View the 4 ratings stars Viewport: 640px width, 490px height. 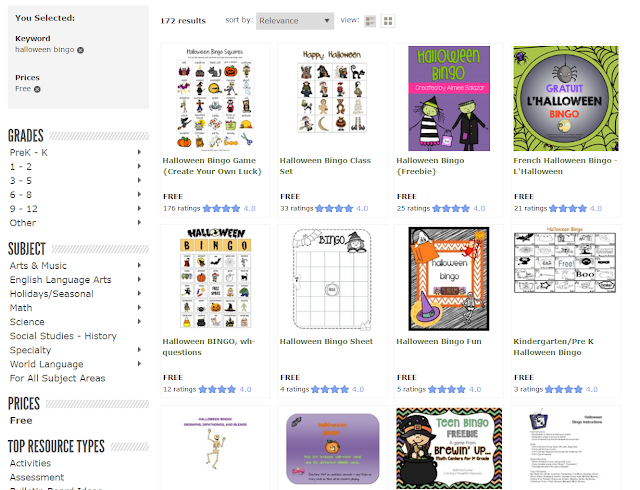(x=330, y=390)
